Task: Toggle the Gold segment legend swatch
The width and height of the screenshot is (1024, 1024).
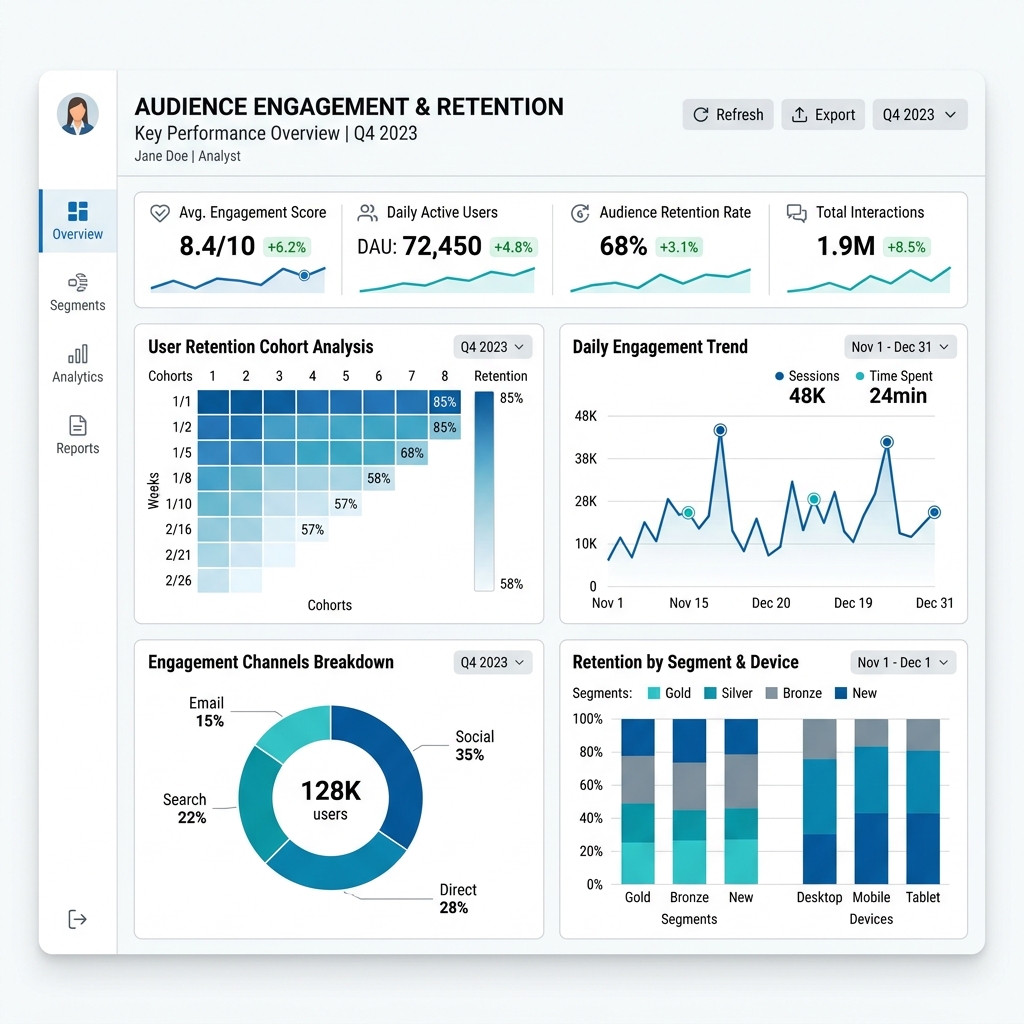Action: tap(654, 693)
